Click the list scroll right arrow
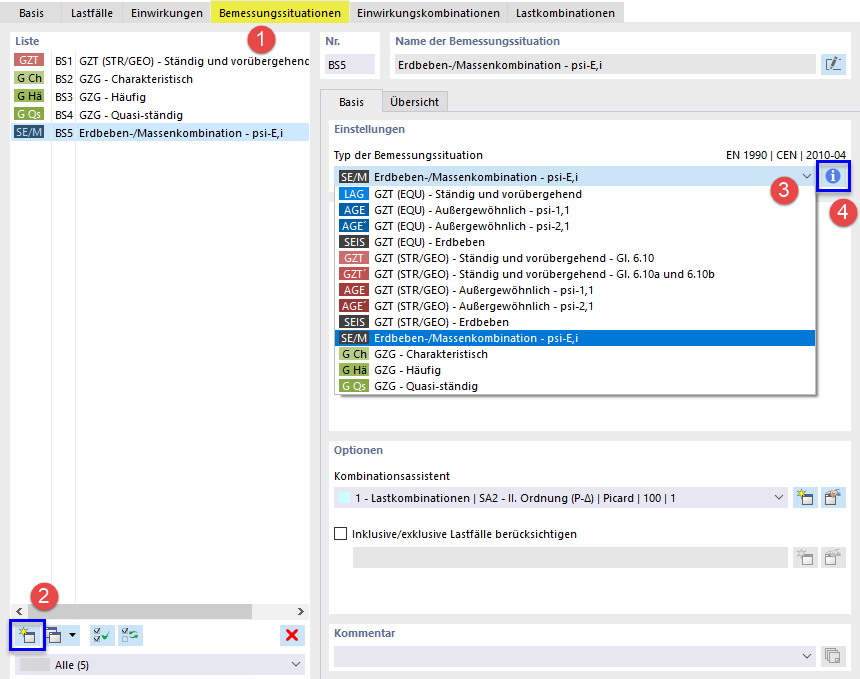The width and height of the screenshot is (860, 679). pyautogui.click(x=301, y=611)
